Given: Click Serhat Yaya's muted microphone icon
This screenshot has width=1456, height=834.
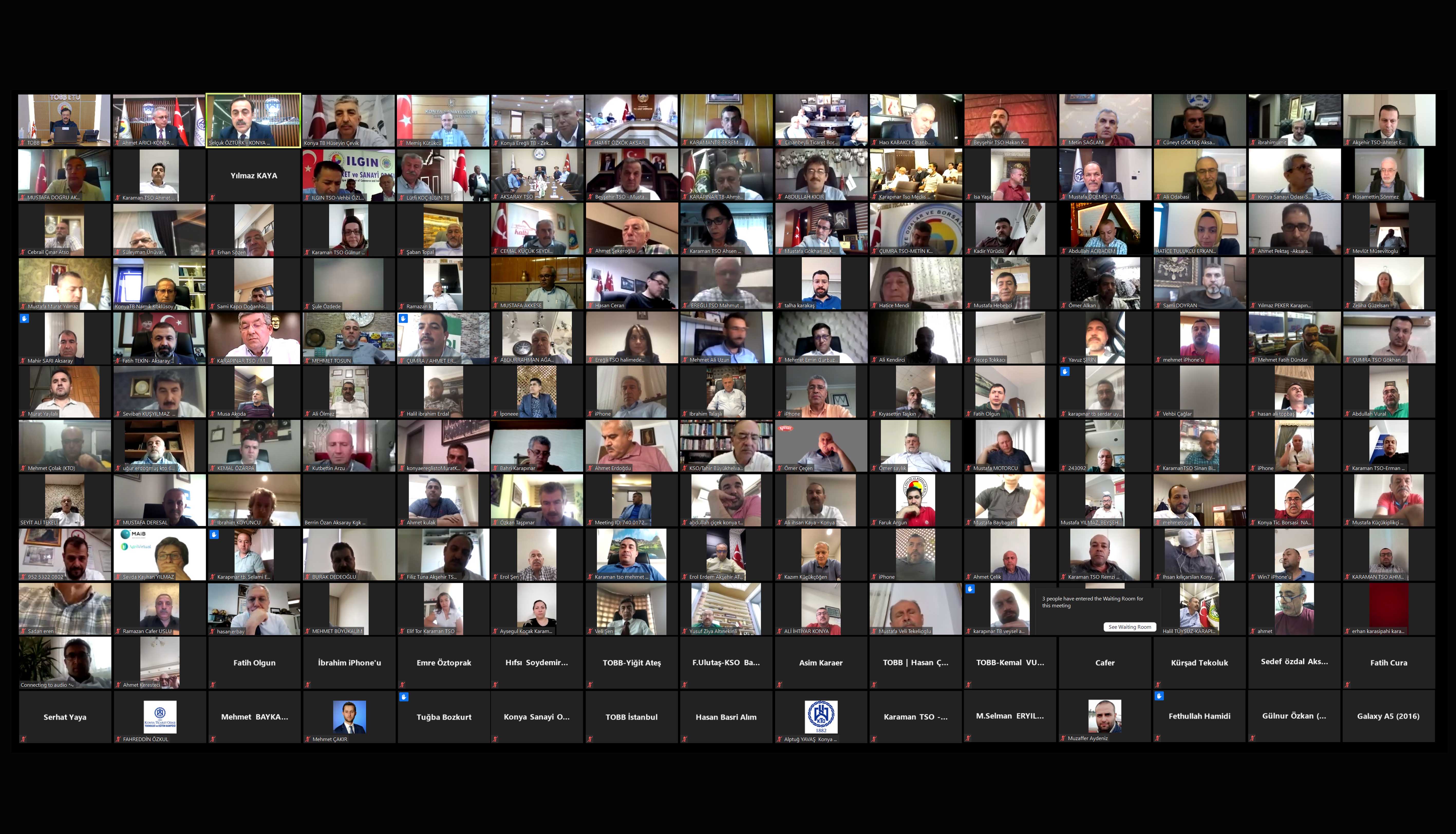Looking at the screenshot, I should (23, 739).
